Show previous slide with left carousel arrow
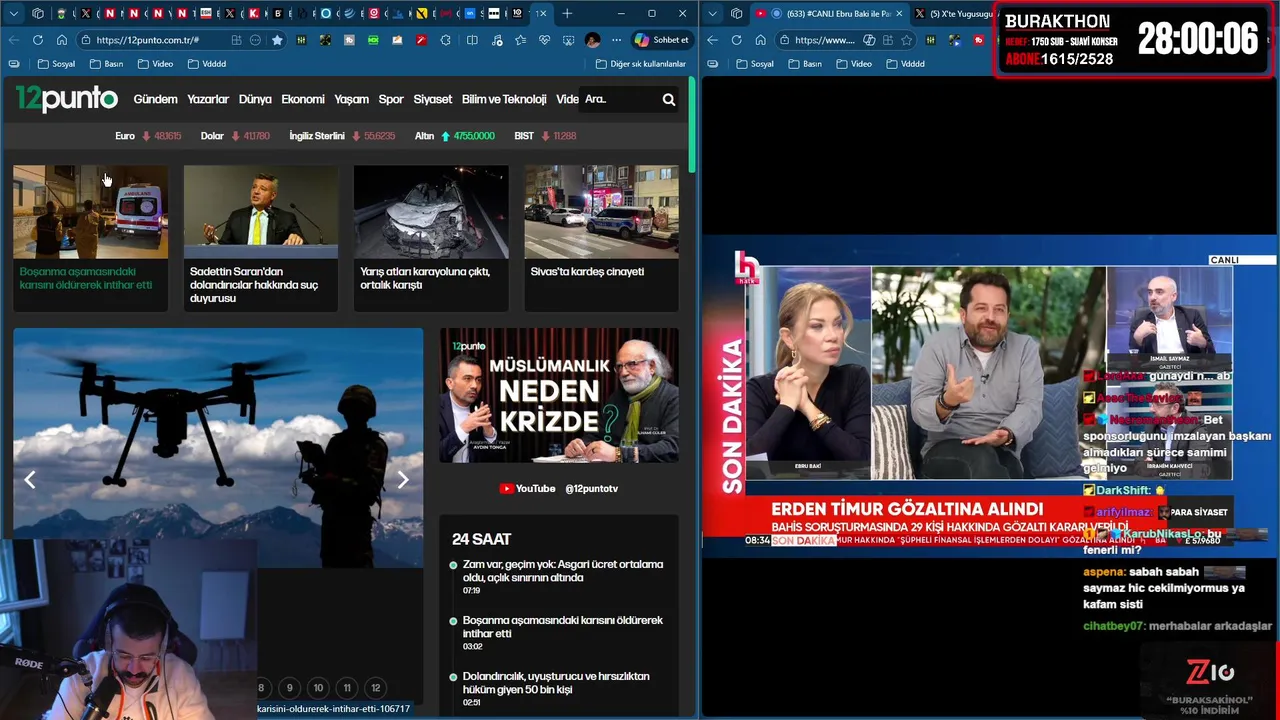This screenshot has height=720, width=1280. [x=30, y=480]
